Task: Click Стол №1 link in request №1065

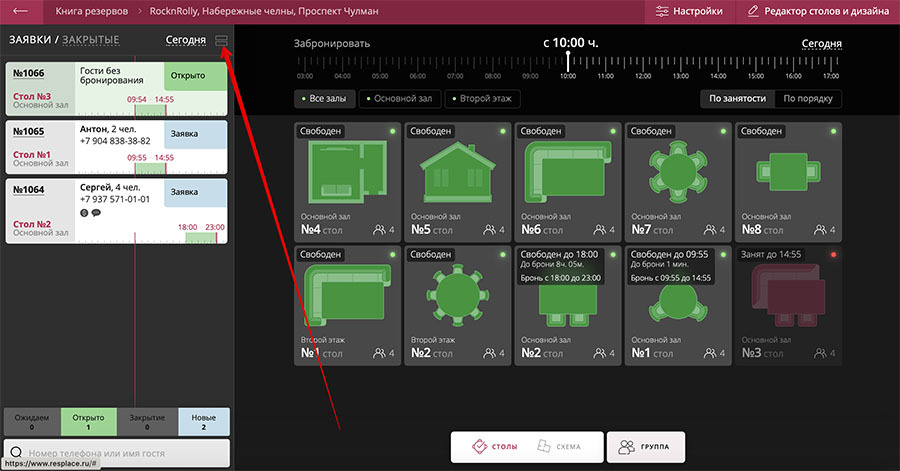Action: click(x=32, y=155)
